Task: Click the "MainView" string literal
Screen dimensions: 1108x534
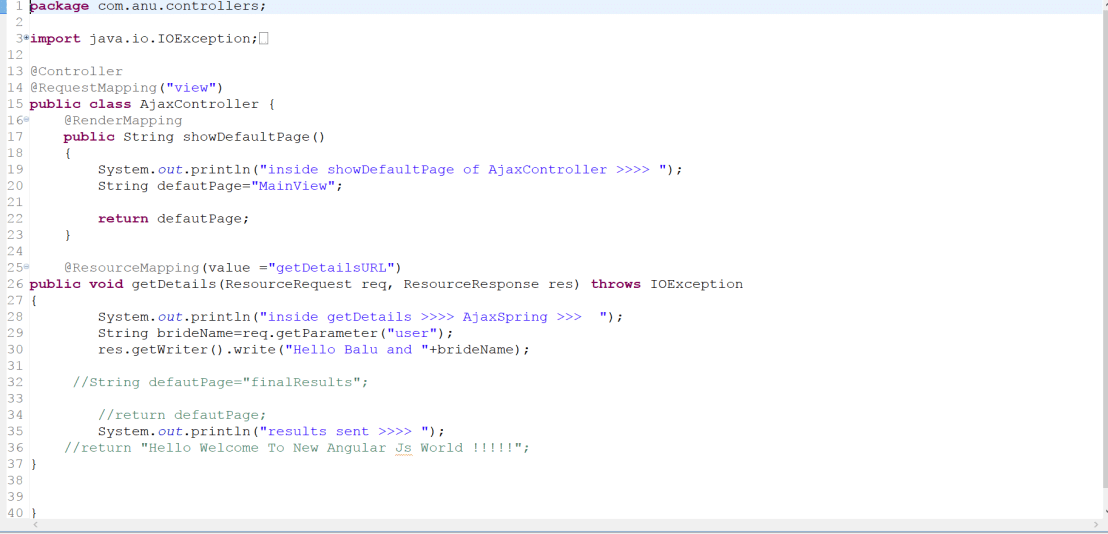Action: pyautogui.click(x=292, y=186)
